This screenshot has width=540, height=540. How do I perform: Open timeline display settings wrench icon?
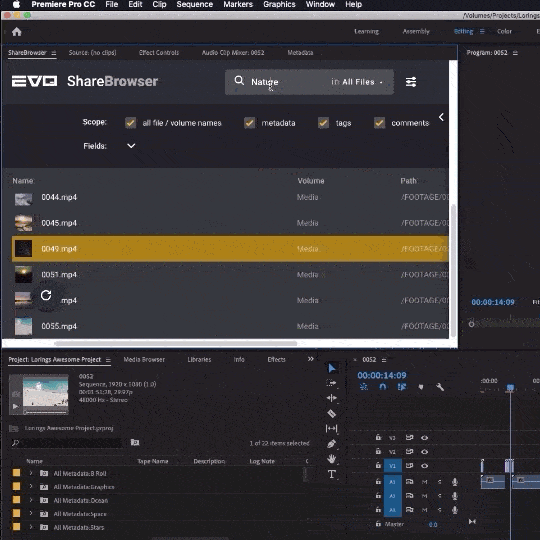[440, 387]
